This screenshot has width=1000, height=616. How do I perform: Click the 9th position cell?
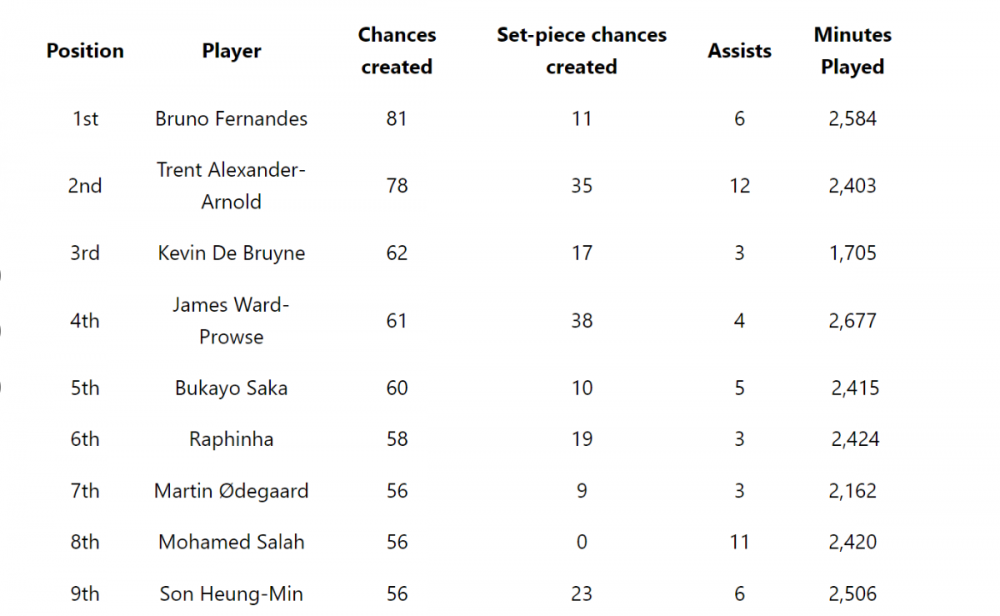[85, 594]
